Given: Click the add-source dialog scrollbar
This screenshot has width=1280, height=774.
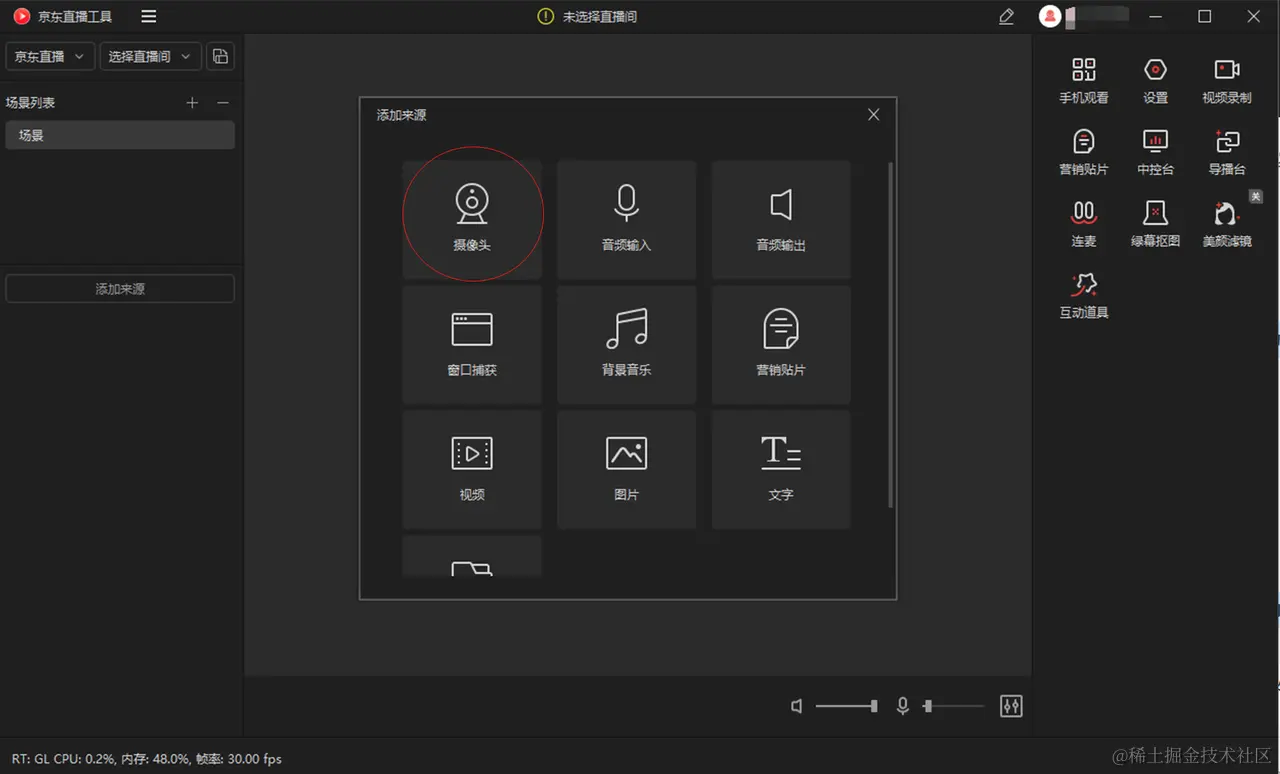Looking at the screenshot, I should tap(890, 335).
